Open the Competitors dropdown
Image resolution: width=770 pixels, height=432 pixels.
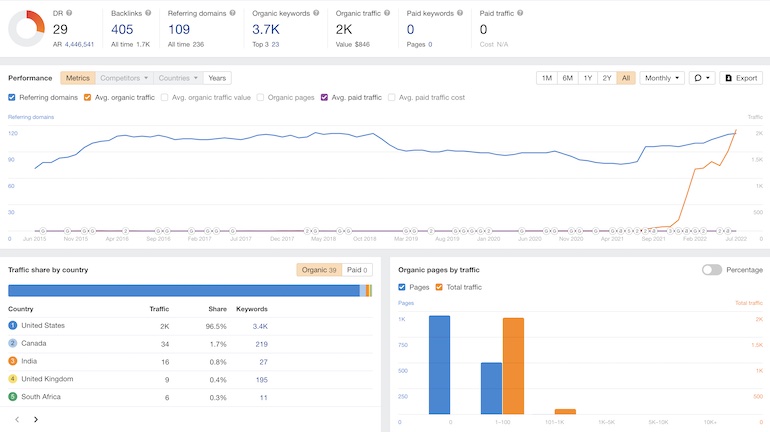click(x=124, y=78)
